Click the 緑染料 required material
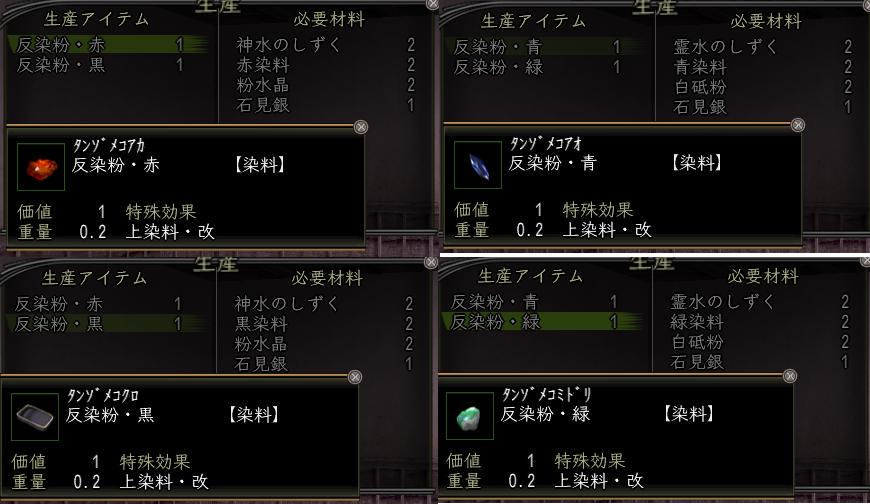The image size is (870, 504). (x=697, y=321)
